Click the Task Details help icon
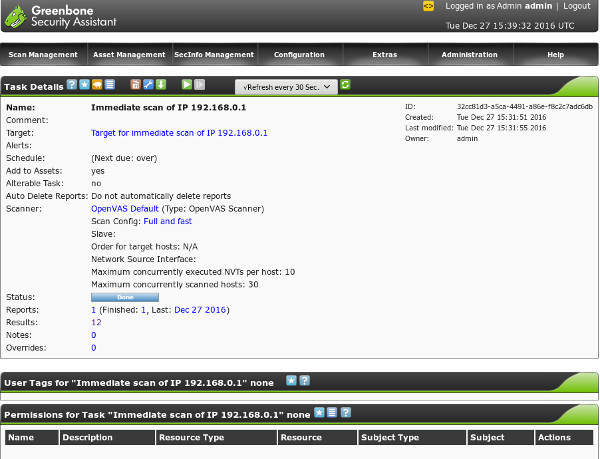The width and height of the screenshot is (600, 459). (72, 86)
